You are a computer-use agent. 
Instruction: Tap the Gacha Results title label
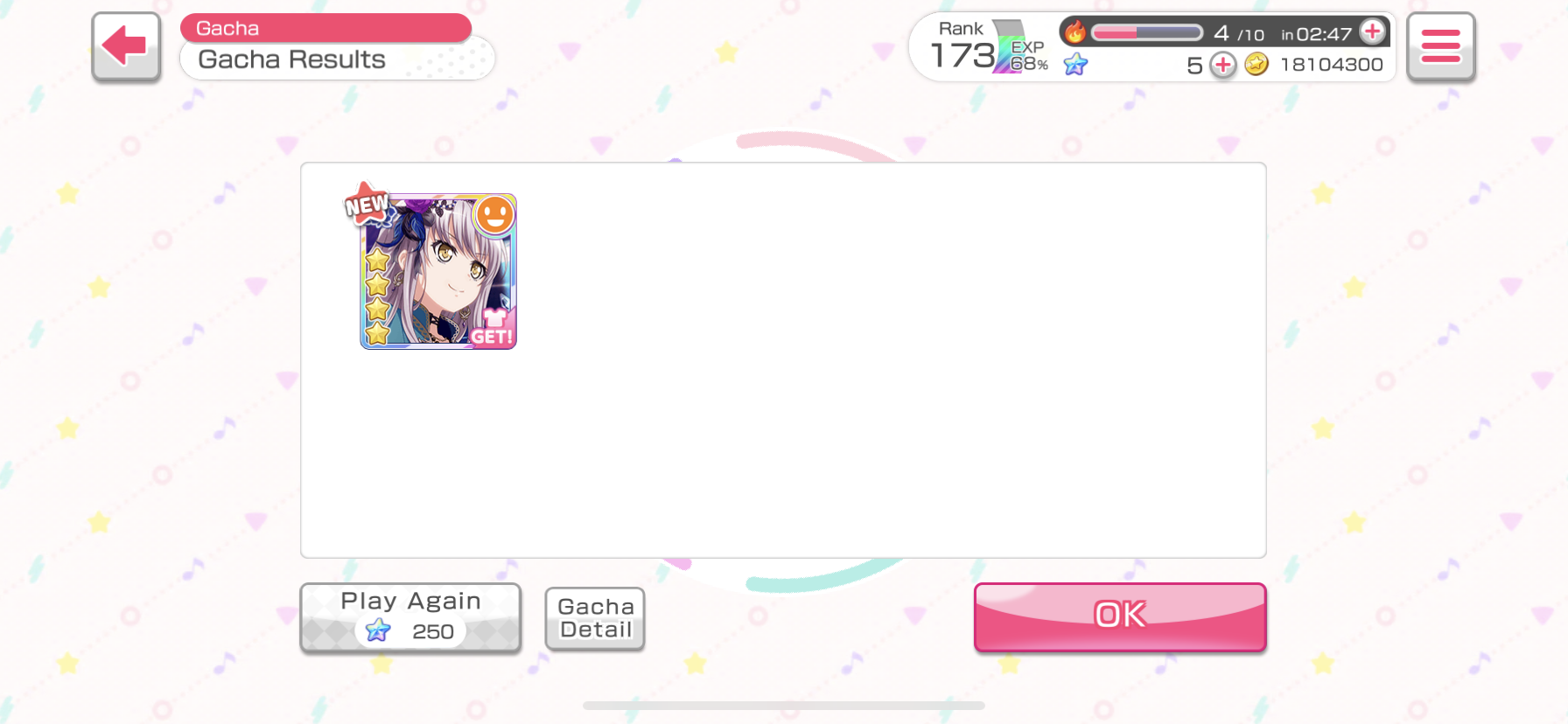[292, 59]
